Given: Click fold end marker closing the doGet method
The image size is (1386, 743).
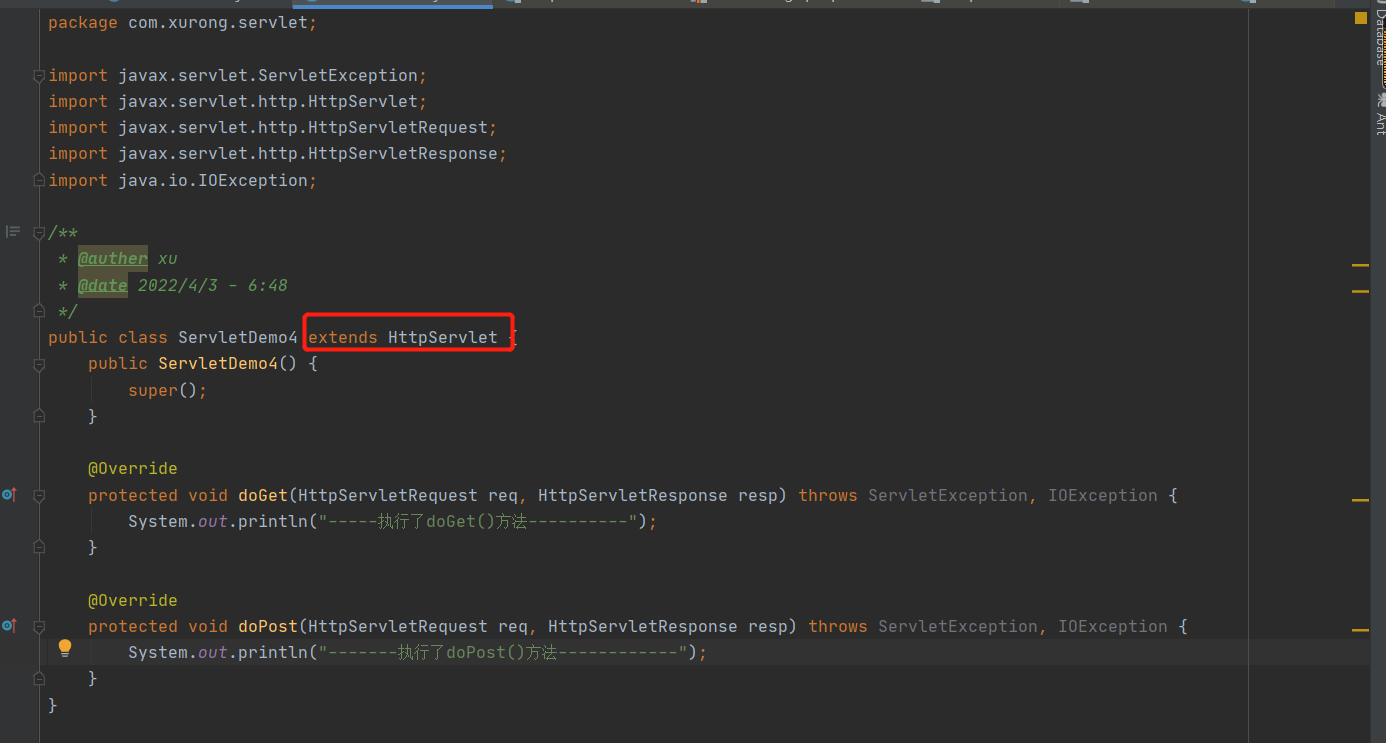Looking at the screenshot, I should [39, 547].
